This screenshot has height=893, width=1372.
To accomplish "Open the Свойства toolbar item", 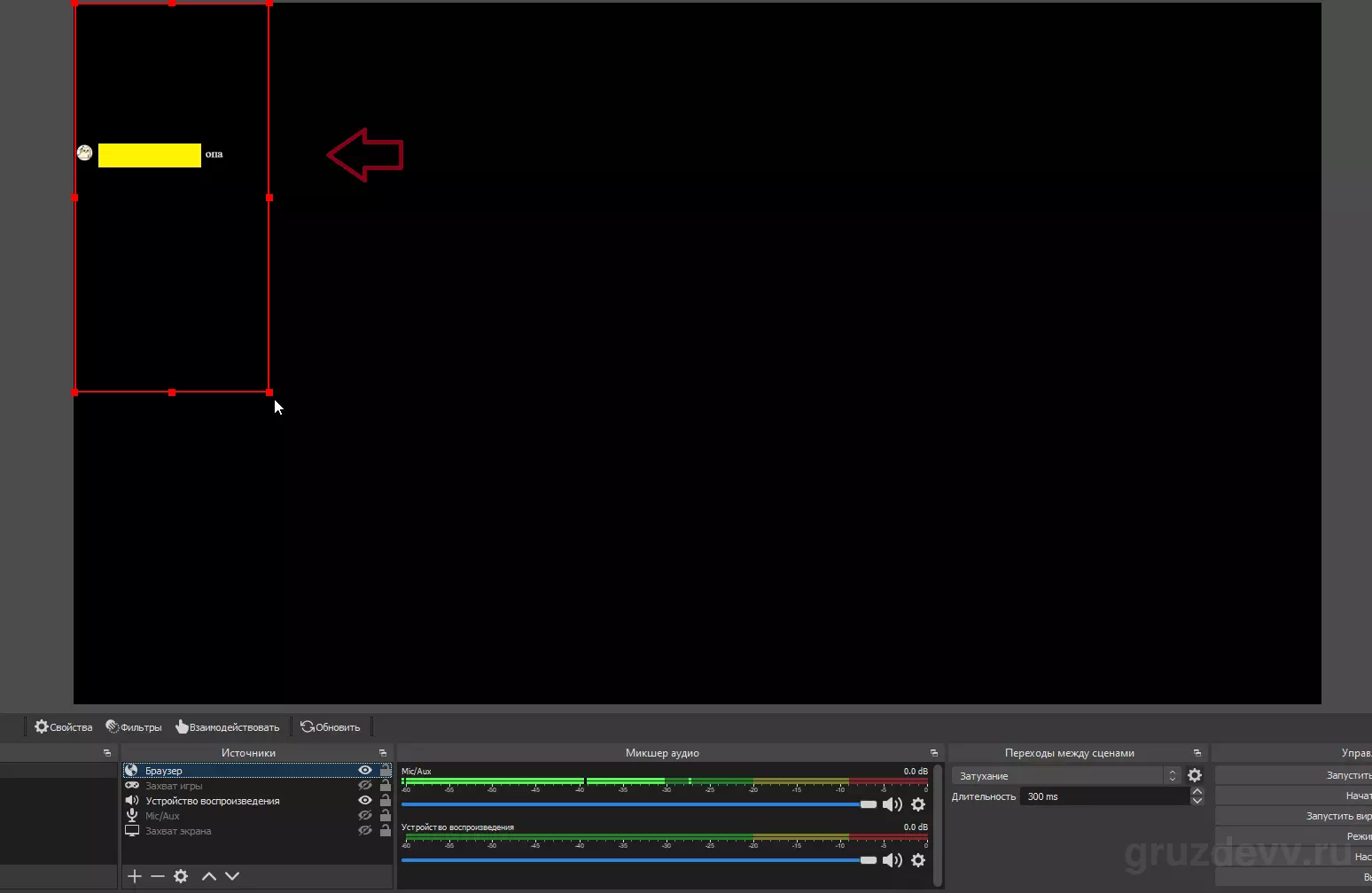I will click(64, 727).
